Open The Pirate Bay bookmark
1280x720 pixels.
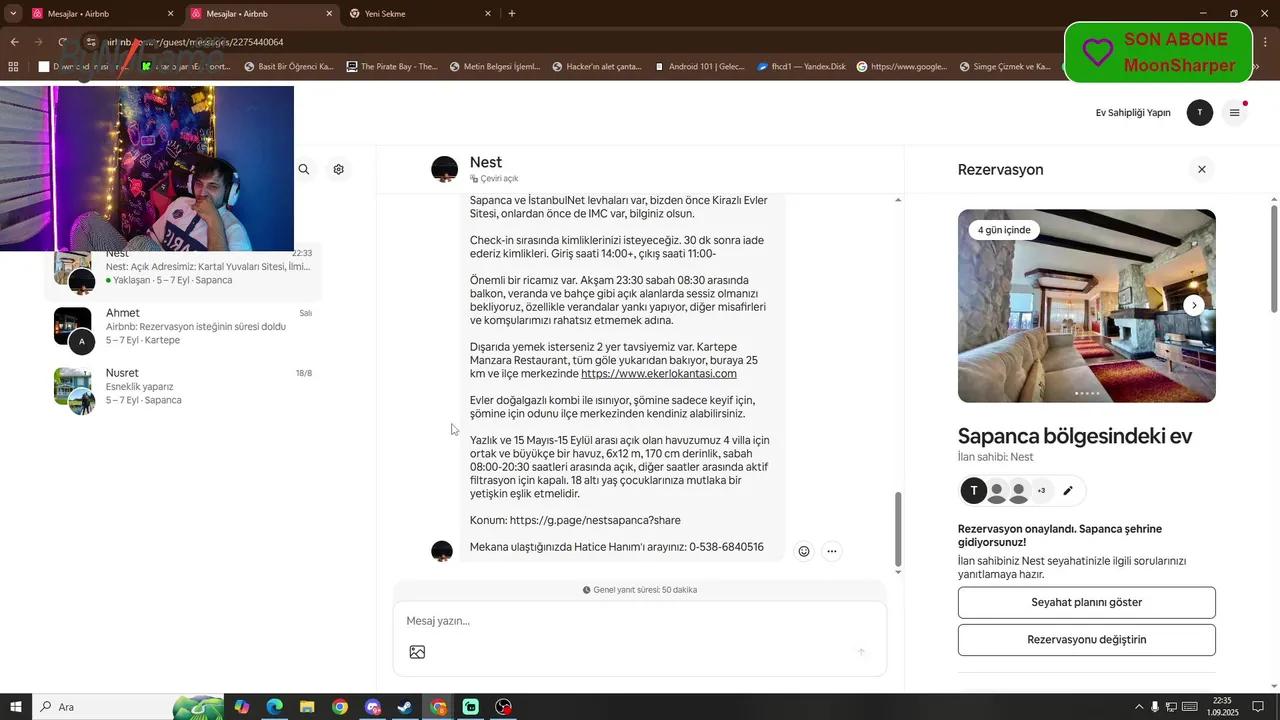392,67
